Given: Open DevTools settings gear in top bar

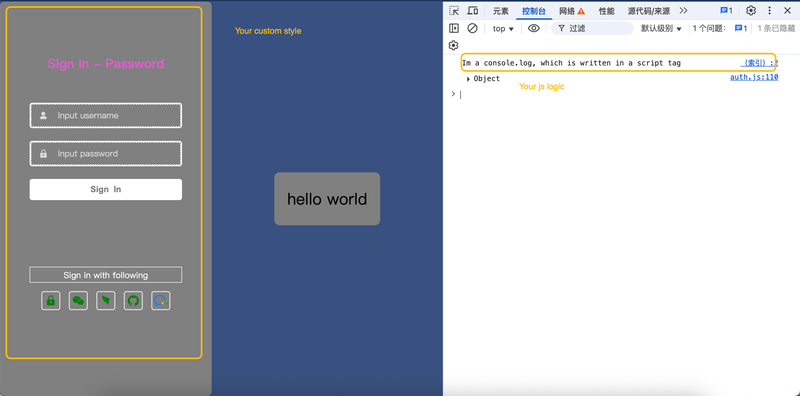Looking at the screenshot, I should (751, 11).
